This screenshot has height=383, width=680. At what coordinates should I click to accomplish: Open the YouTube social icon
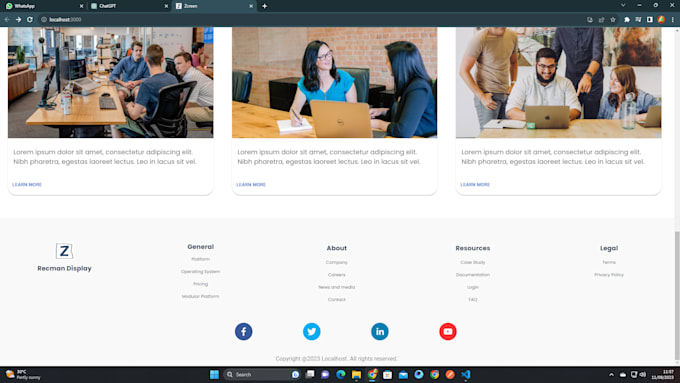[448, 331]
